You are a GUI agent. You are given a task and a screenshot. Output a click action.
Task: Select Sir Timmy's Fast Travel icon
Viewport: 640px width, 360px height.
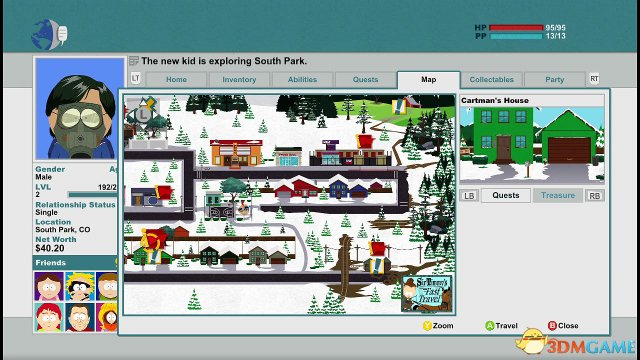(427, 293)
